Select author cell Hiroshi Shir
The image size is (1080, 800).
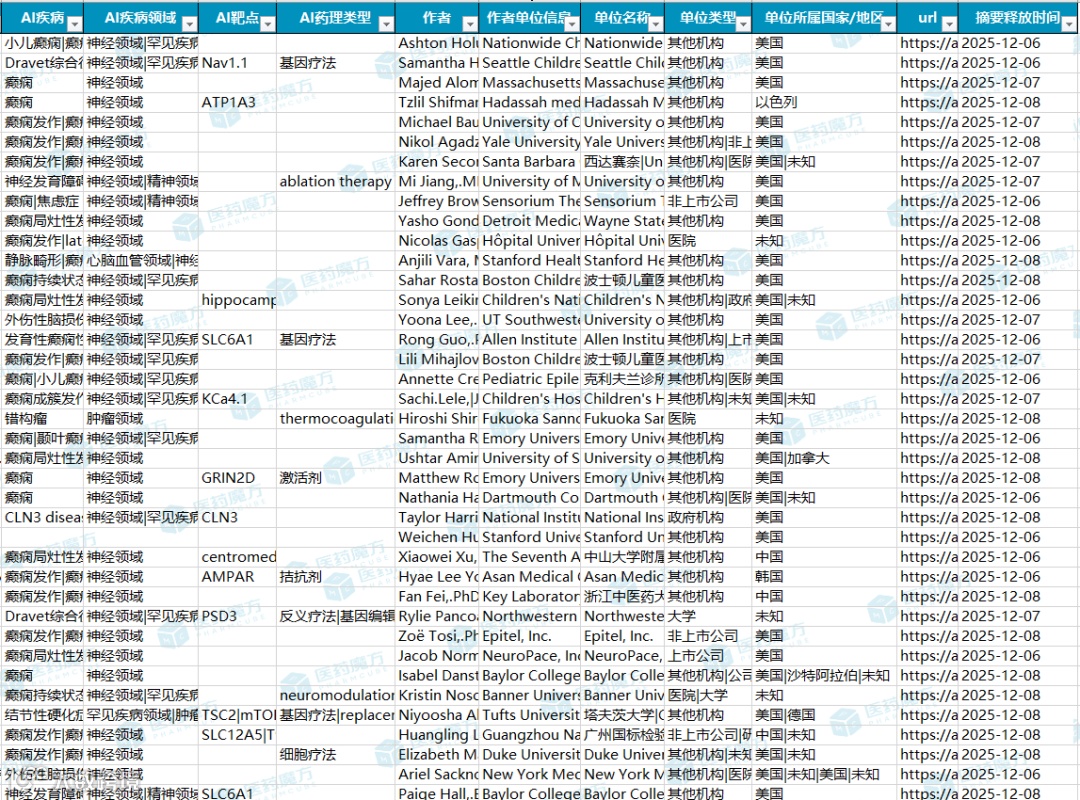[437, 418]
